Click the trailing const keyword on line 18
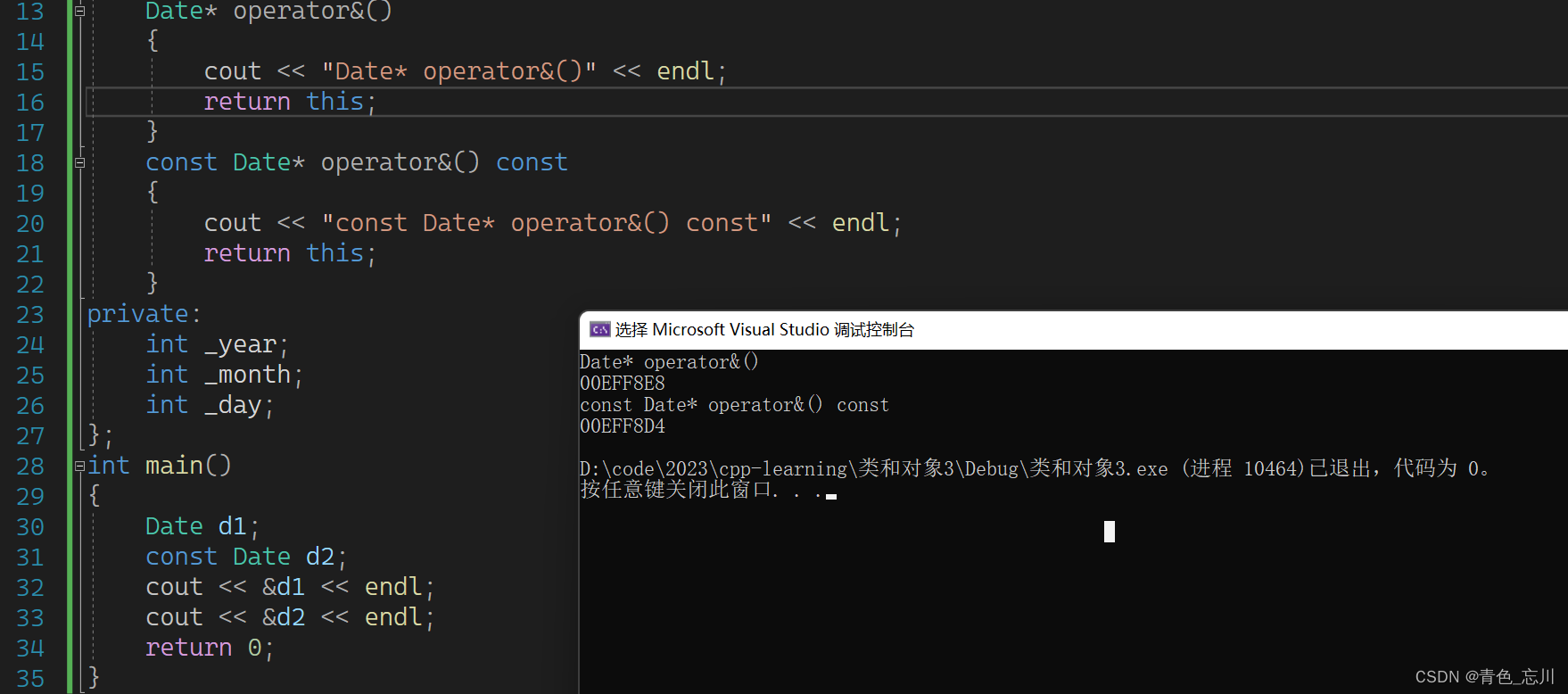The width and height of the screenshot is (1568, 694). [532, 162]
